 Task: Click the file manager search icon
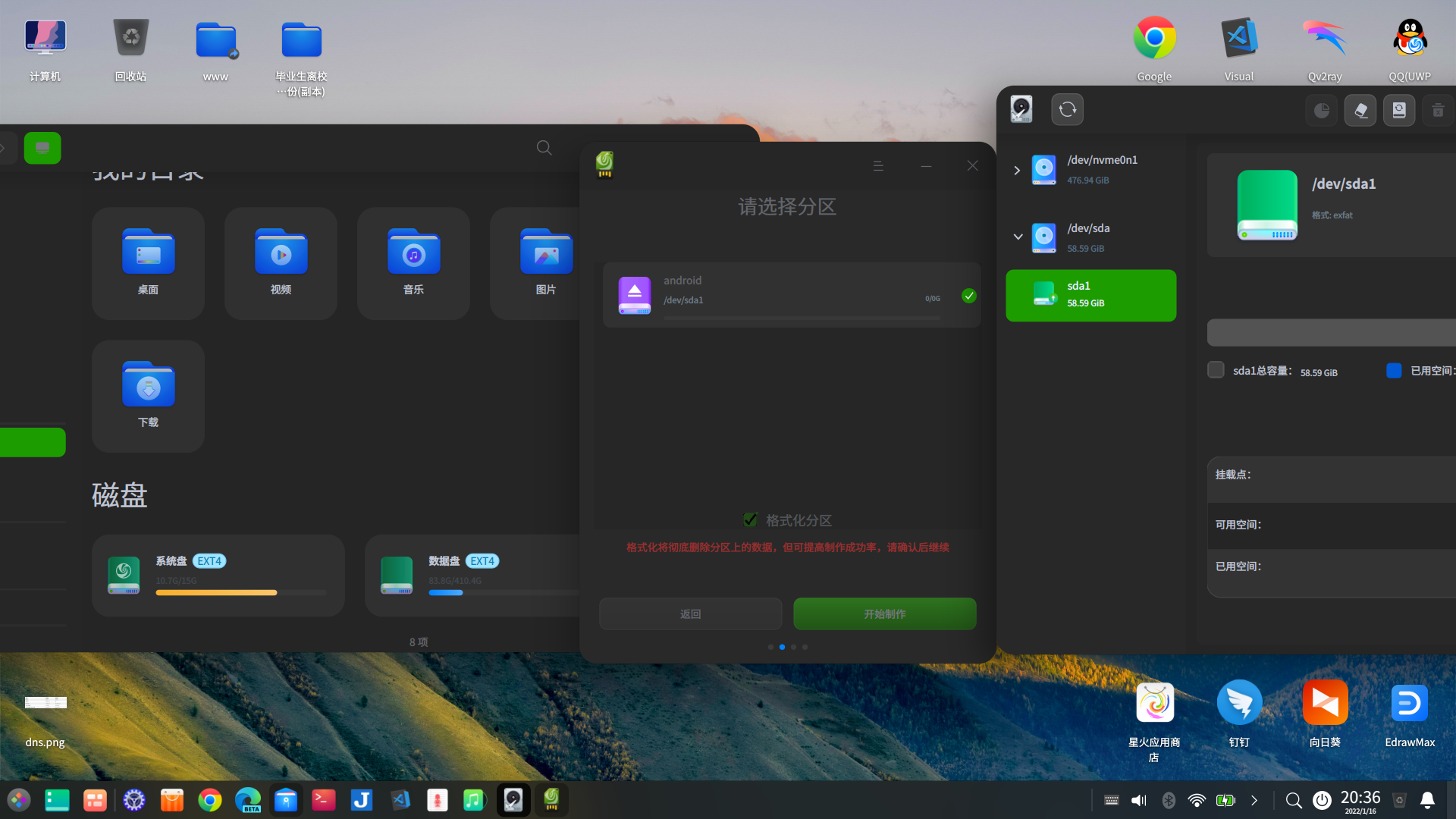pos(544,148)
